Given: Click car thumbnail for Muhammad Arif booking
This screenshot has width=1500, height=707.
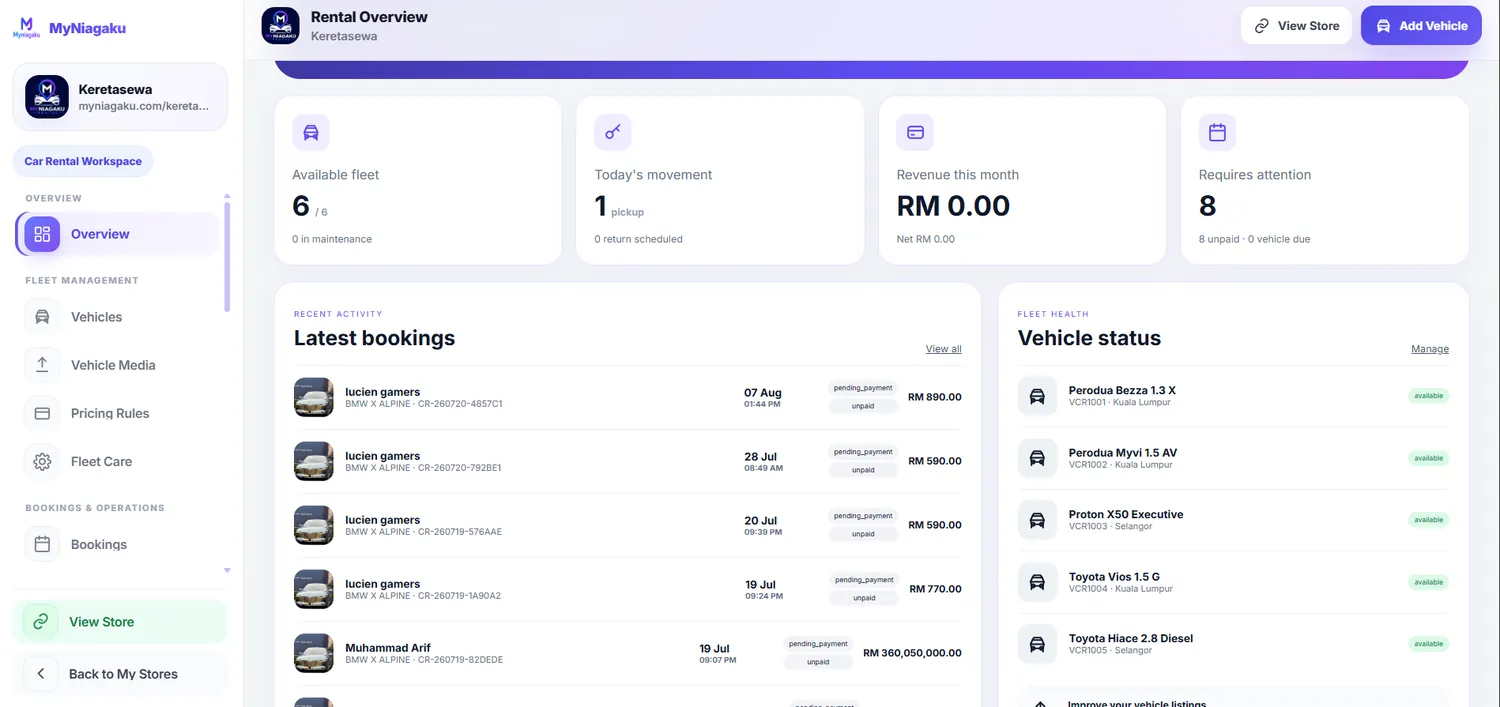Looking at the screenshot, I should (313, 653).
